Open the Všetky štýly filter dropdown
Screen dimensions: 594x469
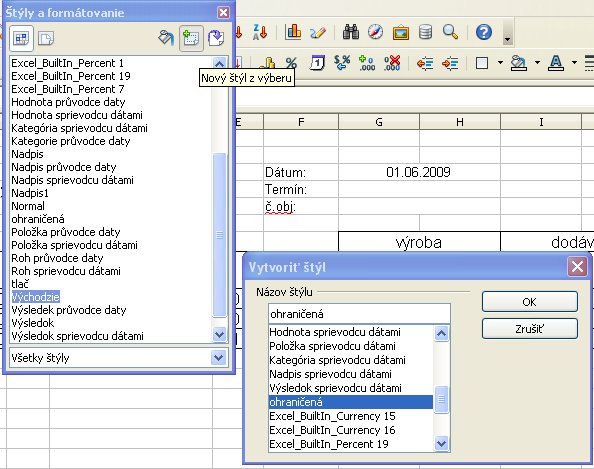coord(219,357)
